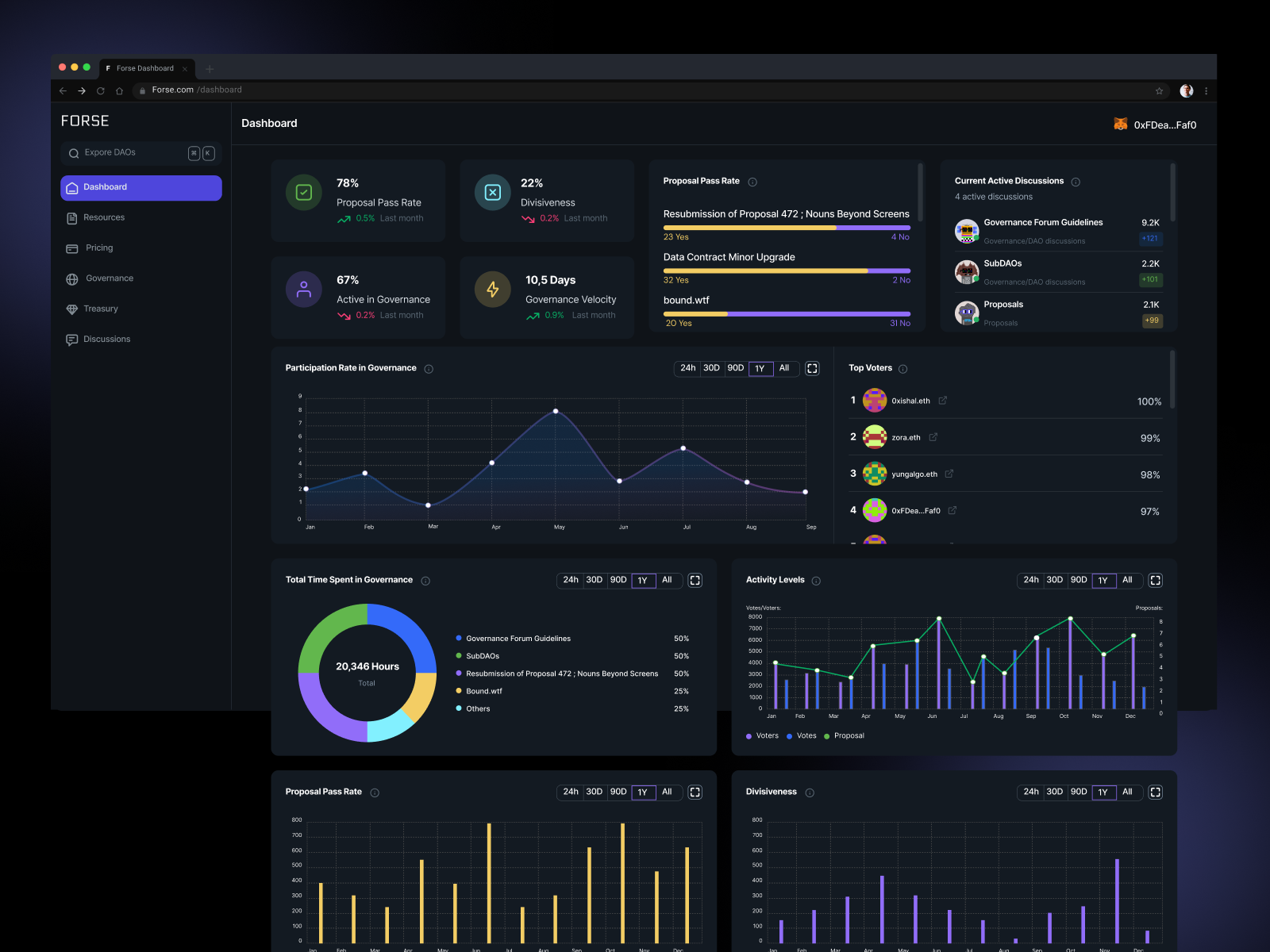The width and height of the screenshot is (1270, 952).
Task: Expand the Participation Rate chart to fullscreen
Action: click(812, 368)
